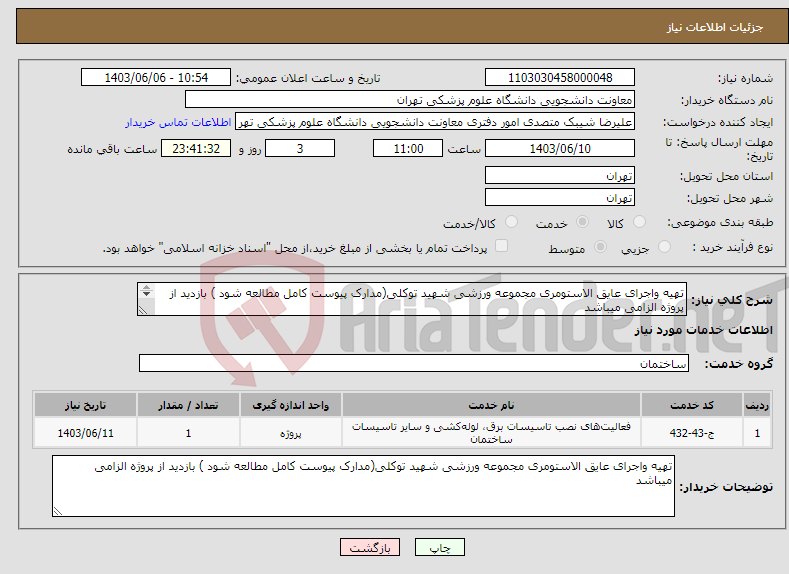The image size is (789, 574).
Task: Click the request creator field علیرضا شیبک
Action: pos(435,122)
